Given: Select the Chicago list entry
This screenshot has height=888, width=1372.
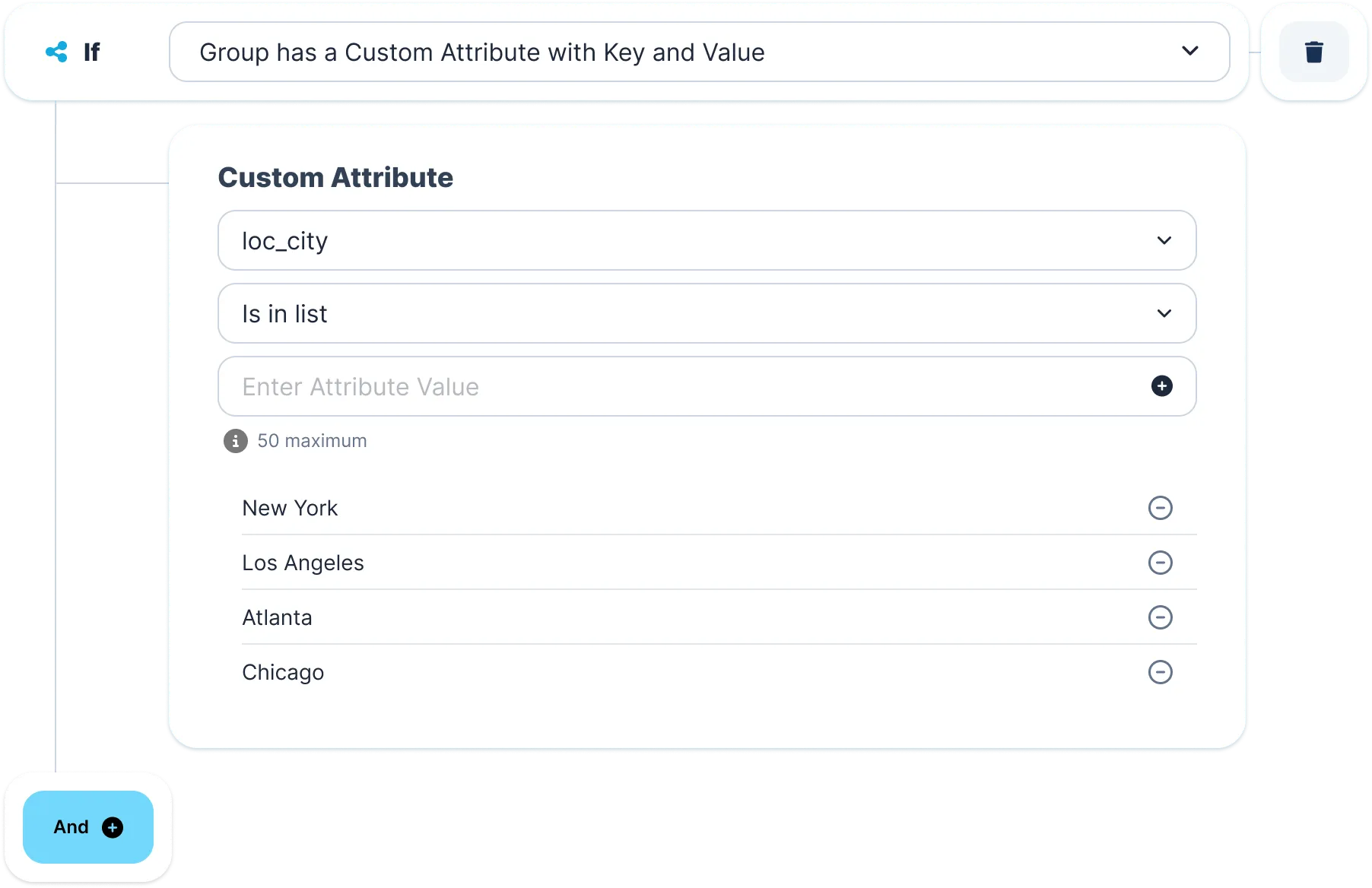Looking at the screenshot, I should pyautogui.click(x=283, y=672).
